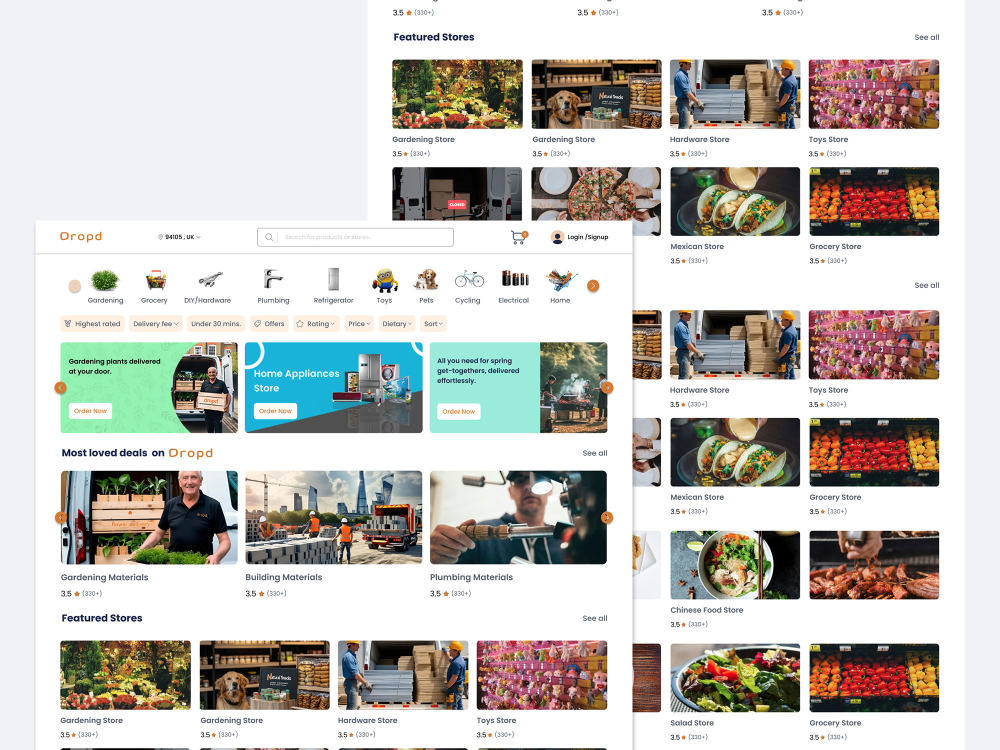Toggle the Under 30 mins filter

coord(216,324)
